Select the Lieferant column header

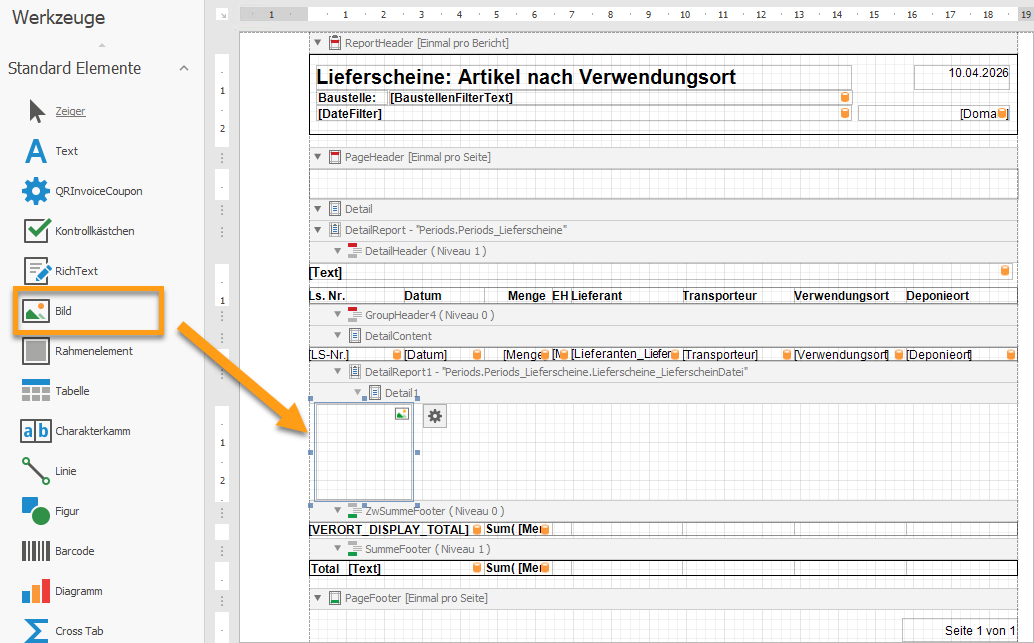point(625,296)
